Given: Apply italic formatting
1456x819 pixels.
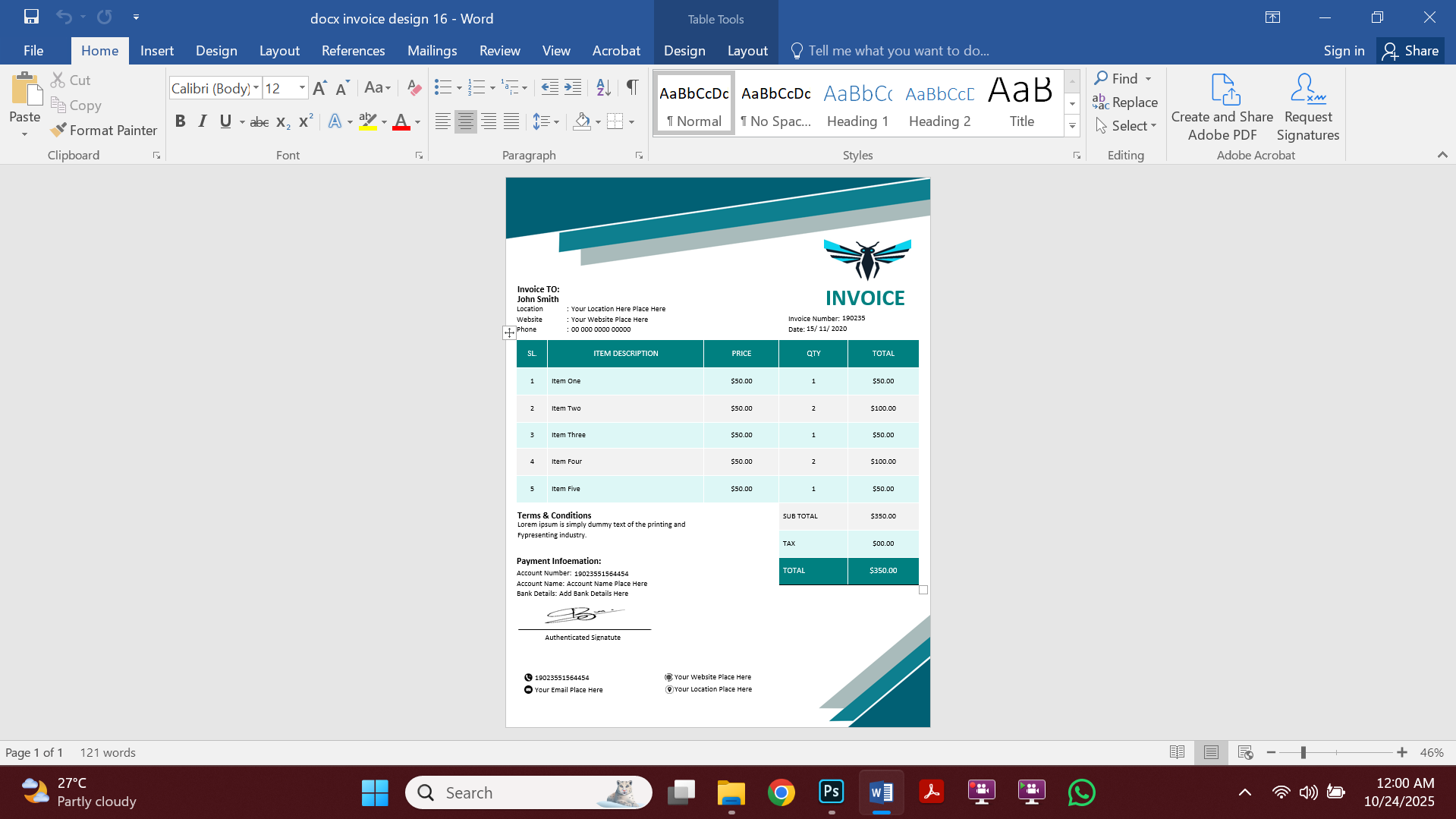Looking at the screenshot, I should pos(202,121).
